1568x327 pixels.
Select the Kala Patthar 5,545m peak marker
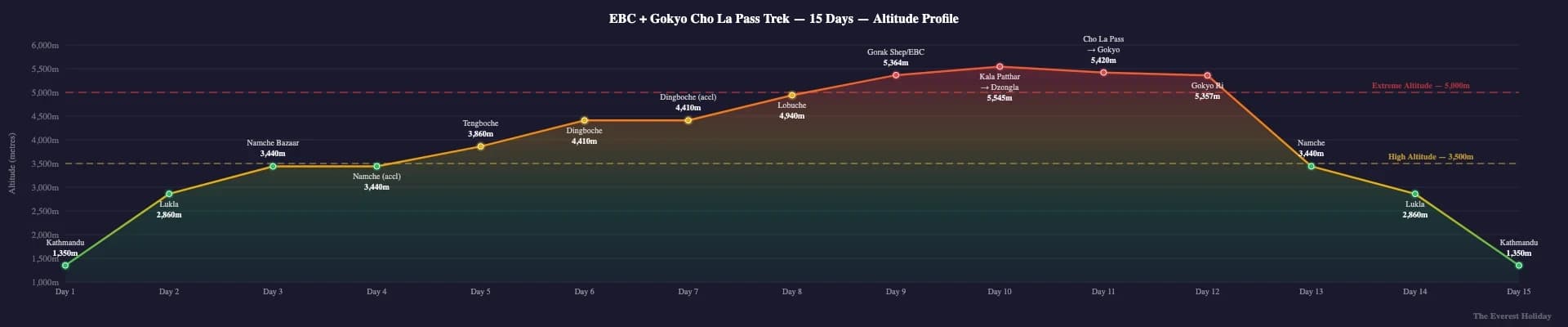pyautogui.click(x=1000, y=67)
